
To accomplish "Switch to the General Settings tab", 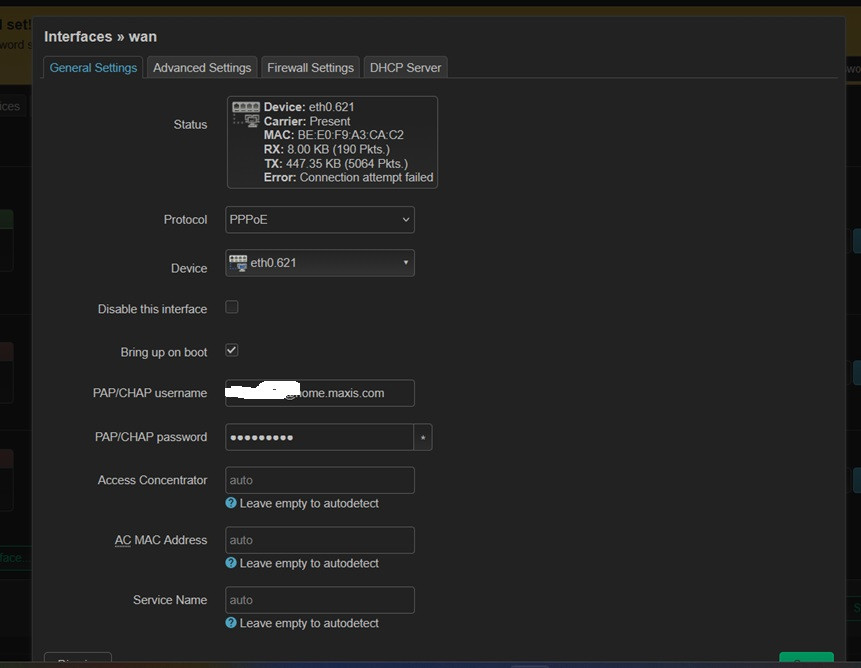I will tap(93, 68).
